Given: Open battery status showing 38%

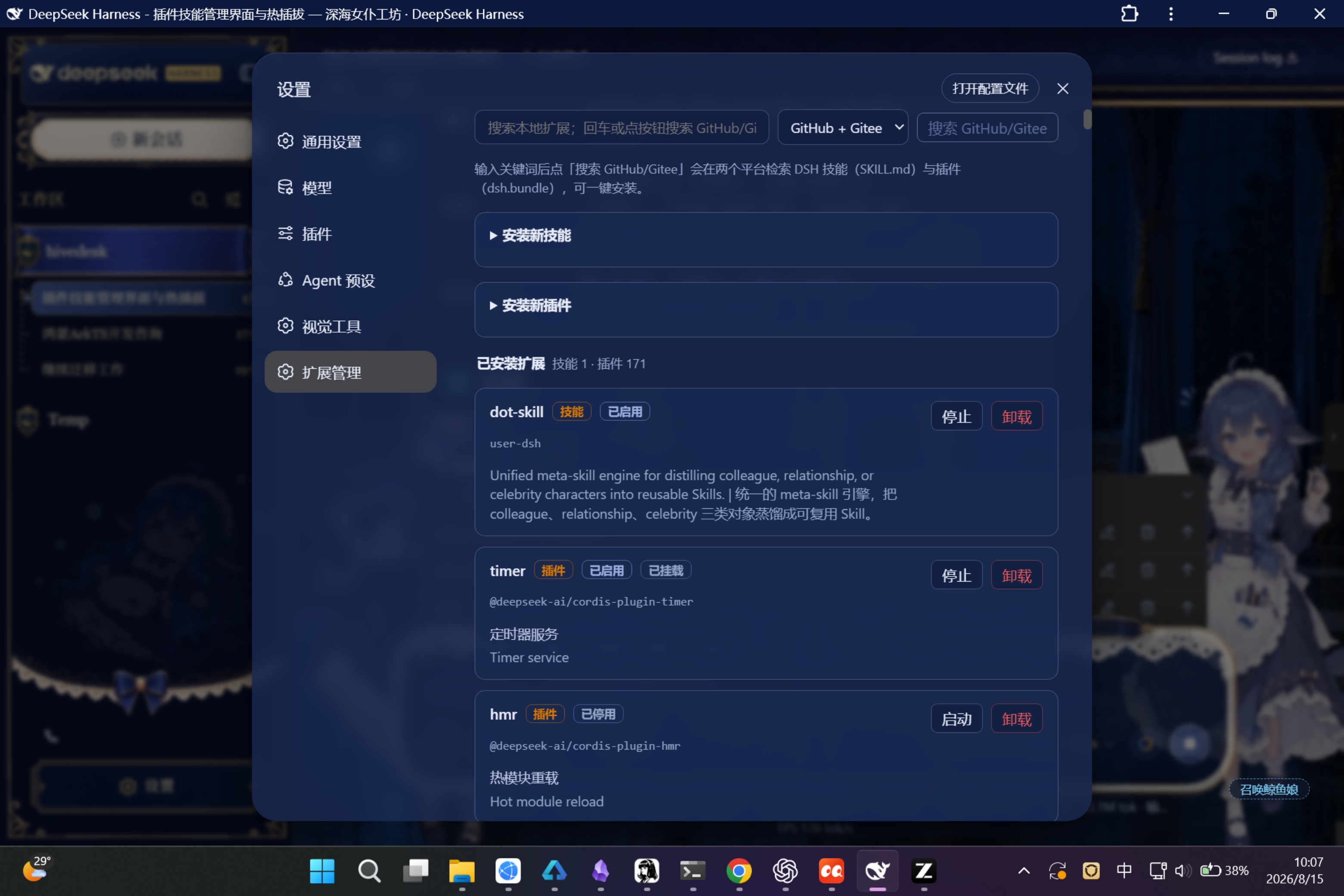Looking at the screenshot, I should [1224, 871].
